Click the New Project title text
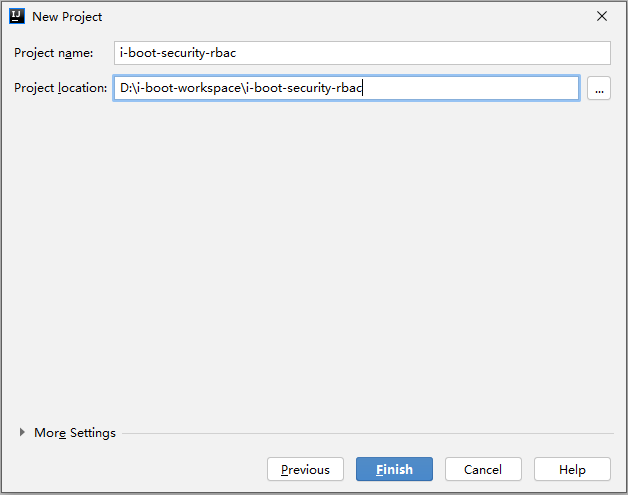 tap(67, 17)
